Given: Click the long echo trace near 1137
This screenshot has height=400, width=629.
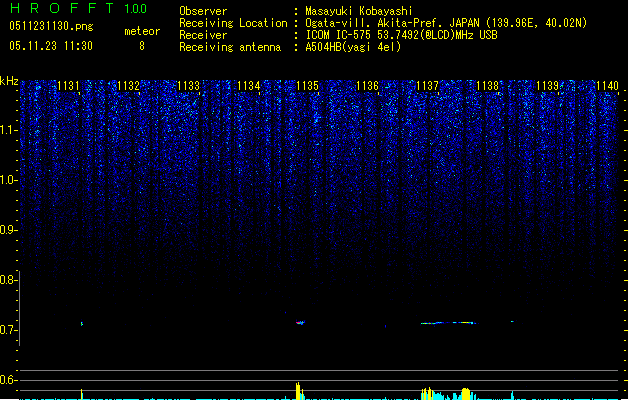Looking at the screenshot, I should (448, 323).
